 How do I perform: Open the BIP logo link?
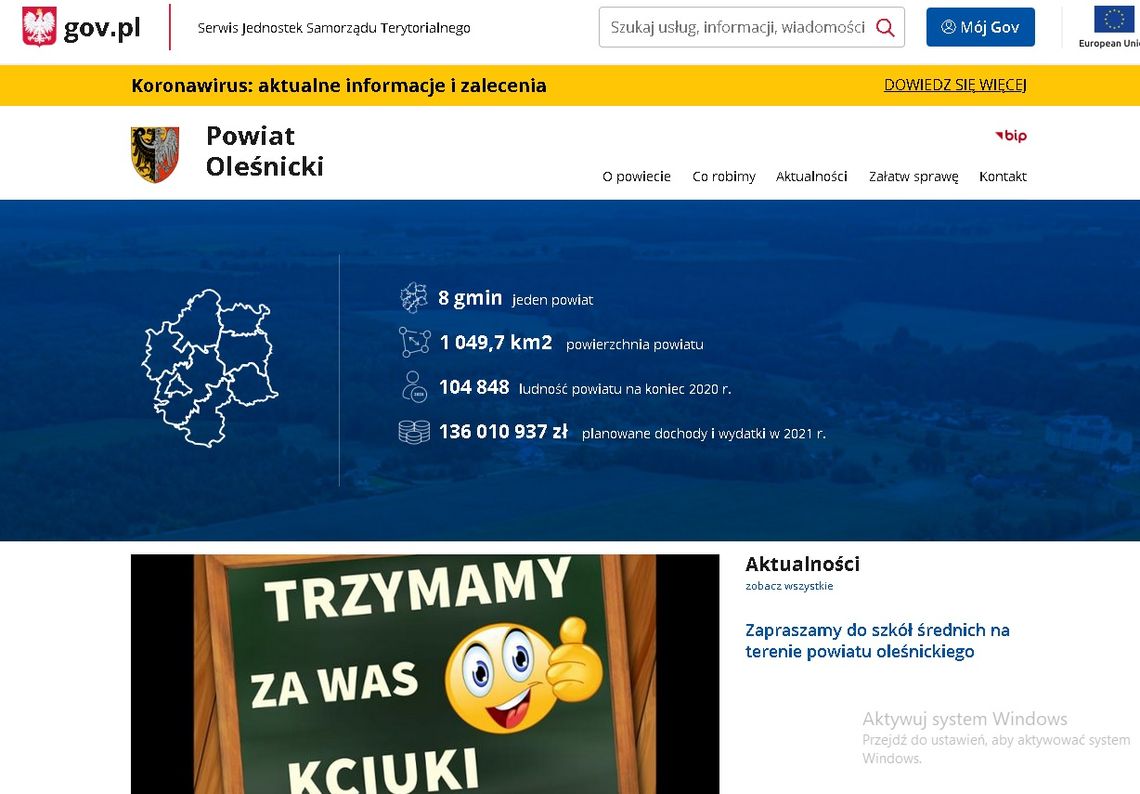tap(1011, 136)
